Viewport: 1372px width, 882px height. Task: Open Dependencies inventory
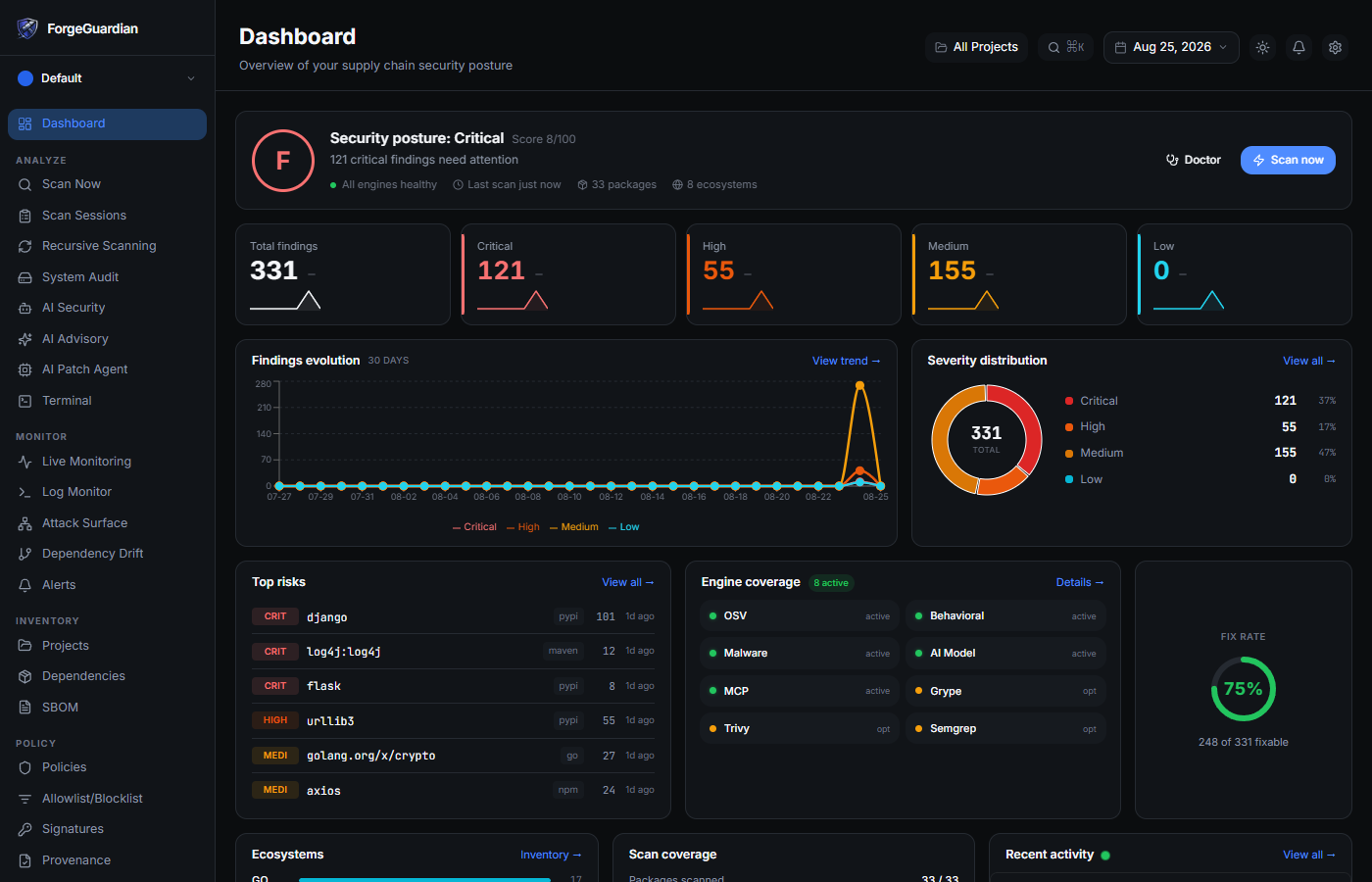(107, 676)
